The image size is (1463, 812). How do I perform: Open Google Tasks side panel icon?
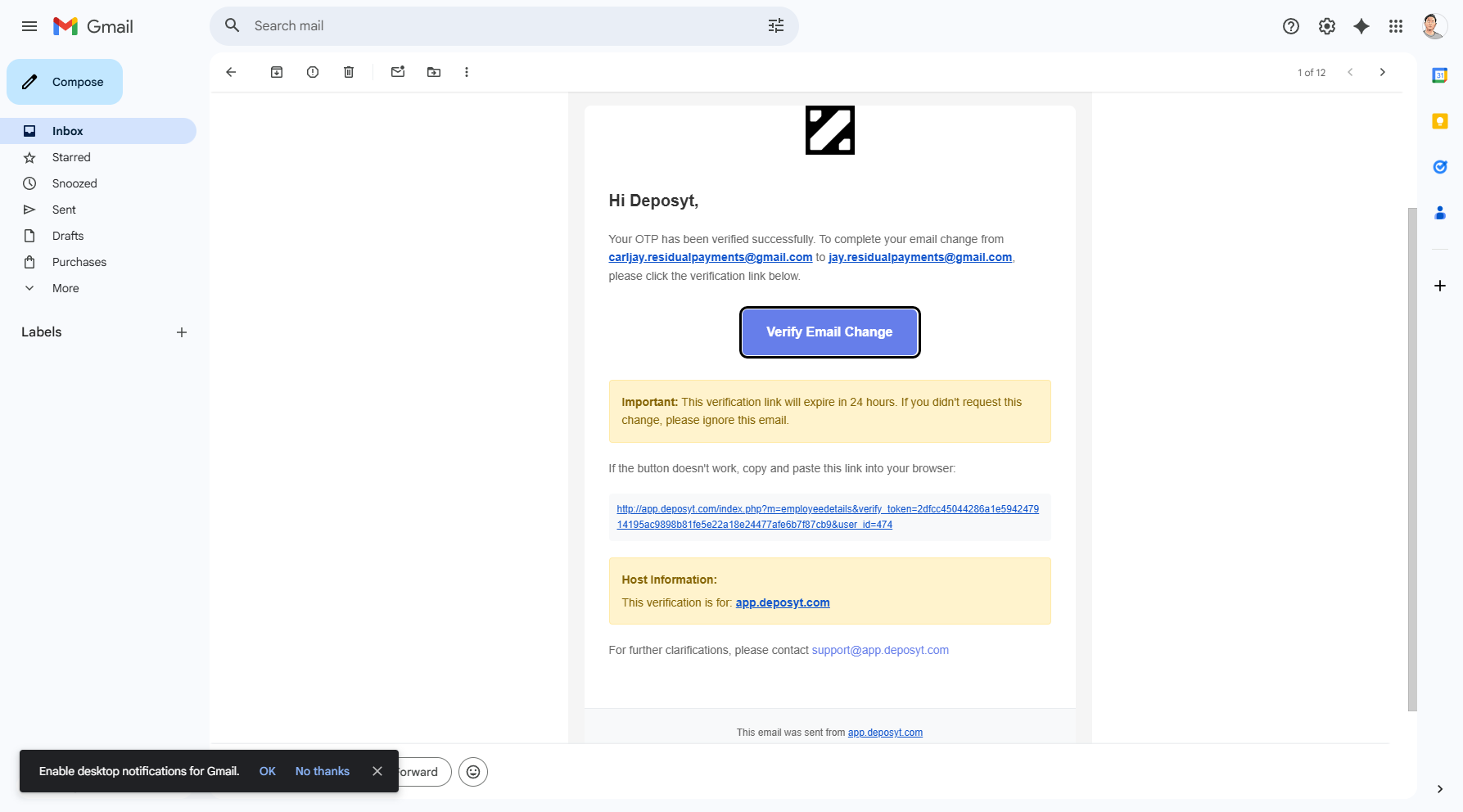pyautogui.click(x=1440, y=167)
